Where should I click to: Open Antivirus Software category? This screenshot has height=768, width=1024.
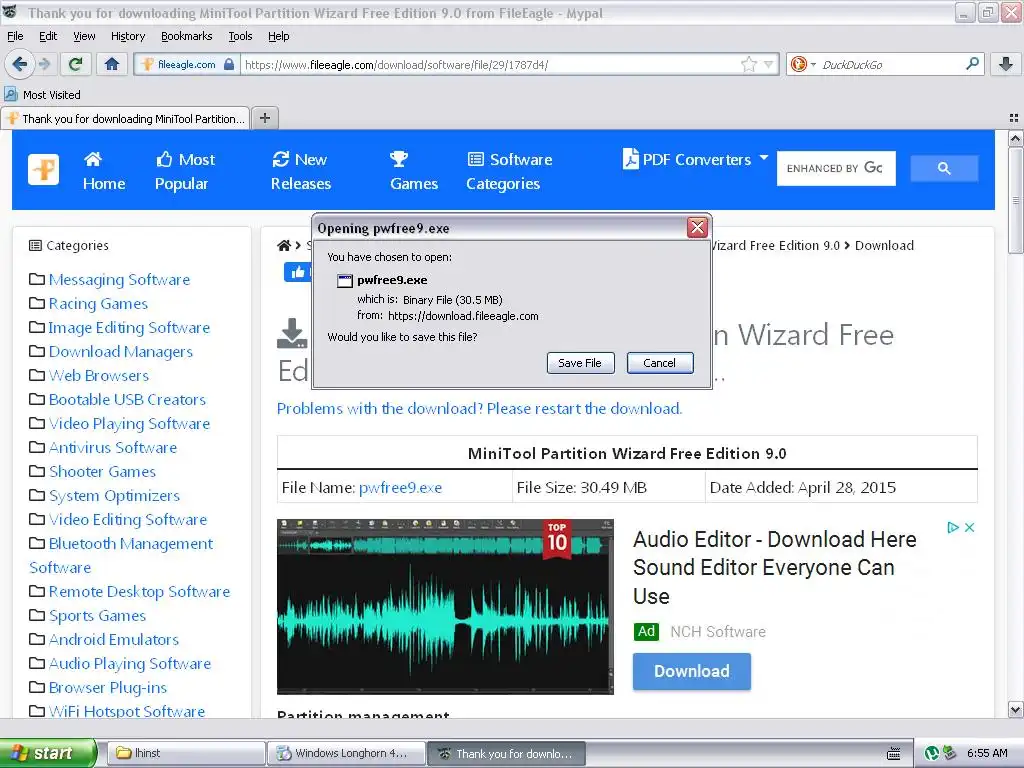(112, 448)
